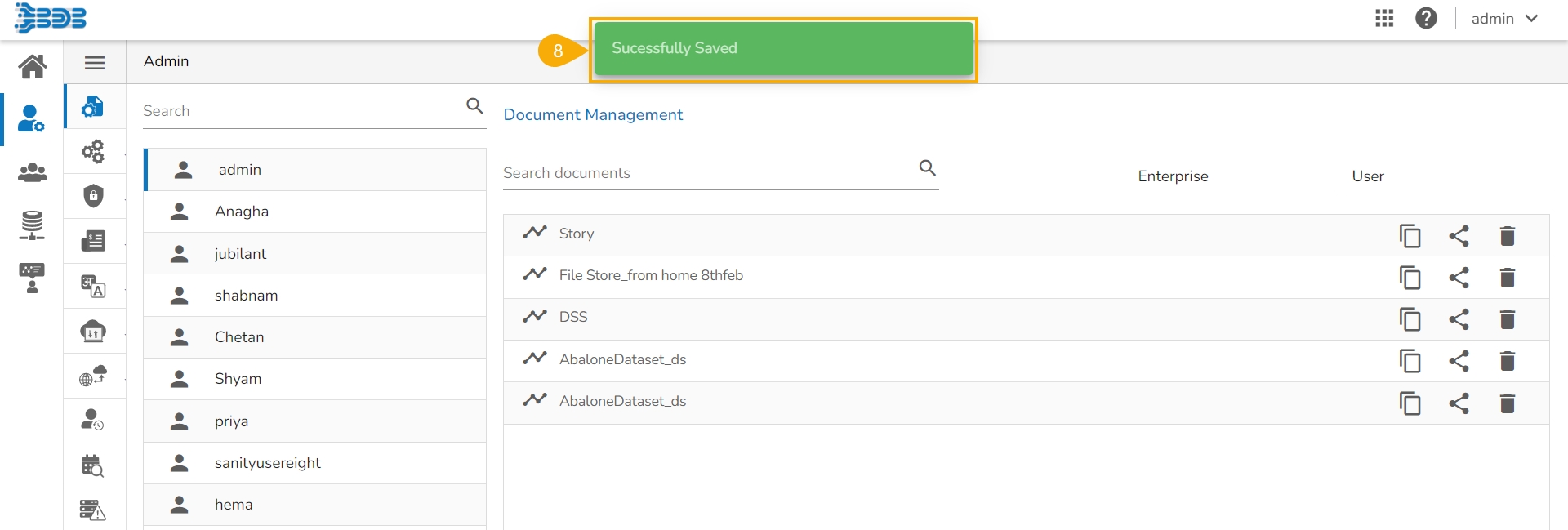This screenshot has width=1568, height=530.
Task: Delete the File Store_from home 8thfeb document
Action: tap(1508, 278)
